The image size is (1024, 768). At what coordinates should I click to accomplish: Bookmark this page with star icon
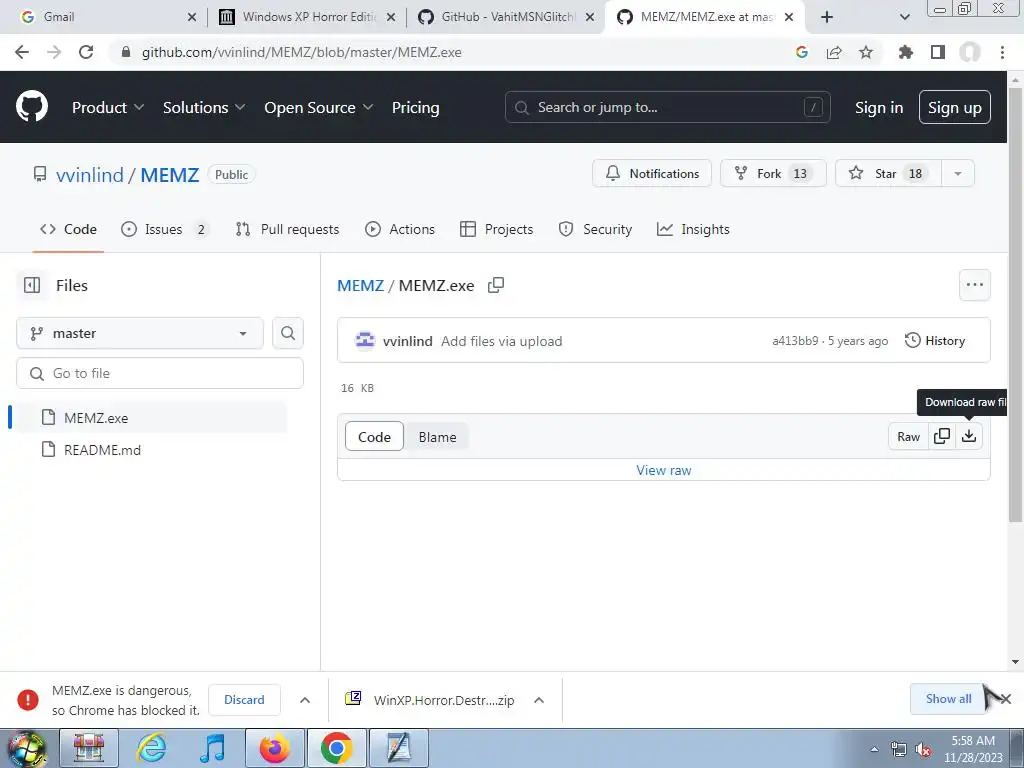point(866,52)
